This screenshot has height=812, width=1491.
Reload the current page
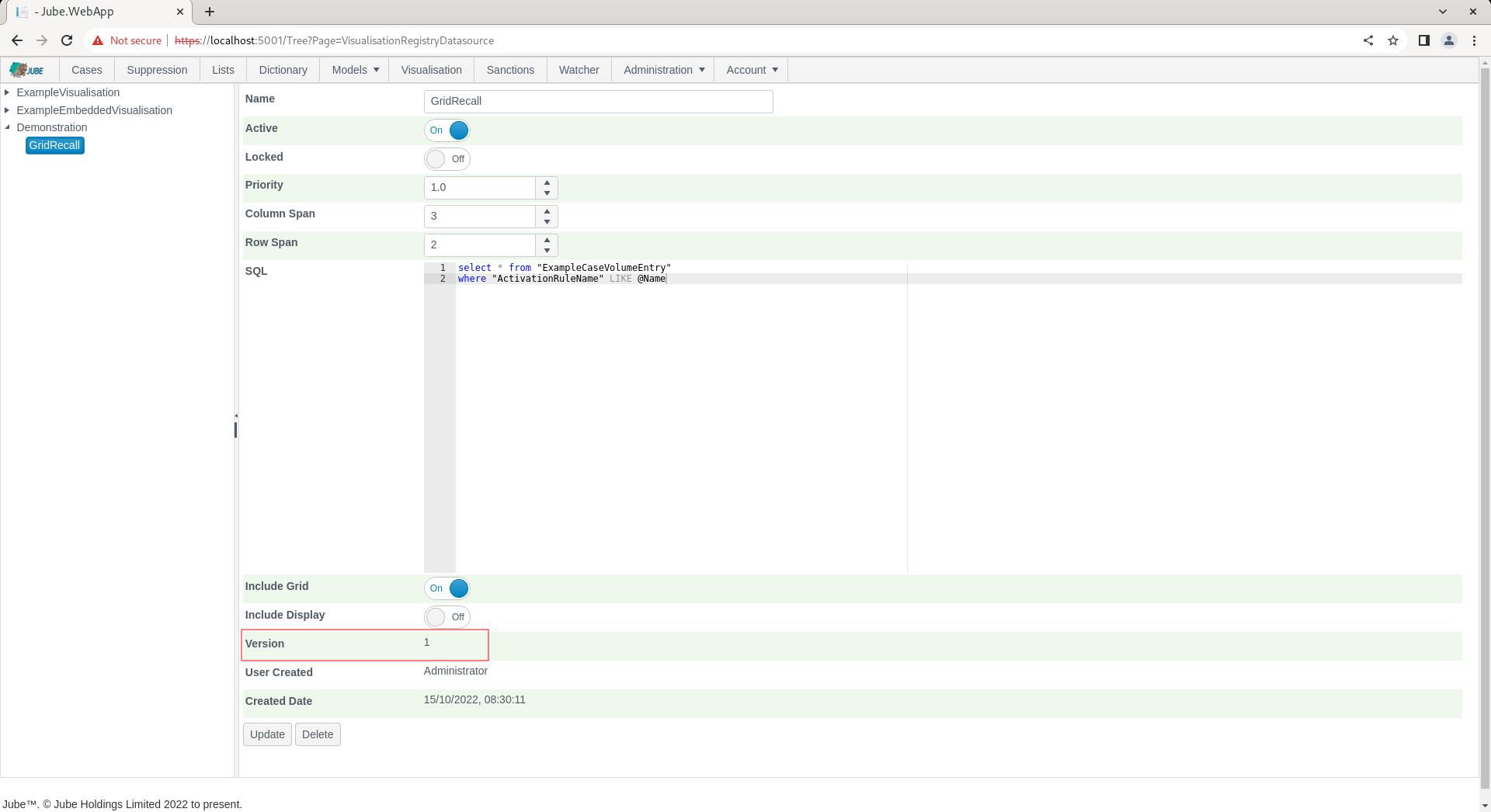point(67,40)
